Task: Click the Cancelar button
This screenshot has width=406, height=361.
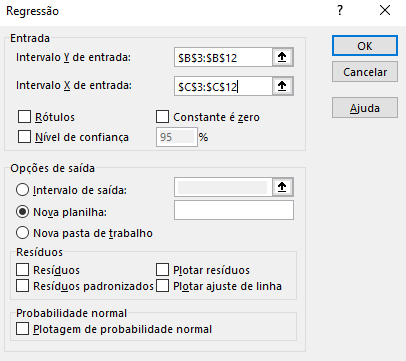Action: coord(365,72)
